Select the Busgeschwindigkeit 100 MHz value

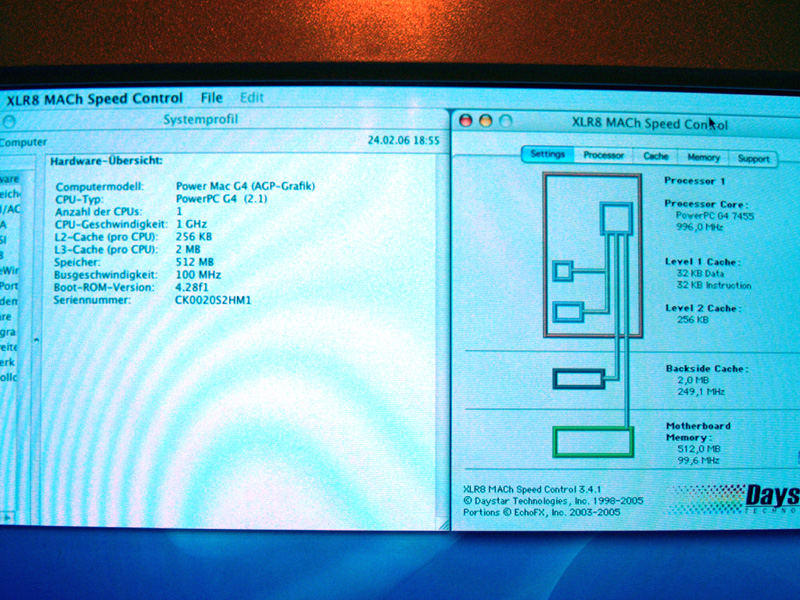coord(198,275)
